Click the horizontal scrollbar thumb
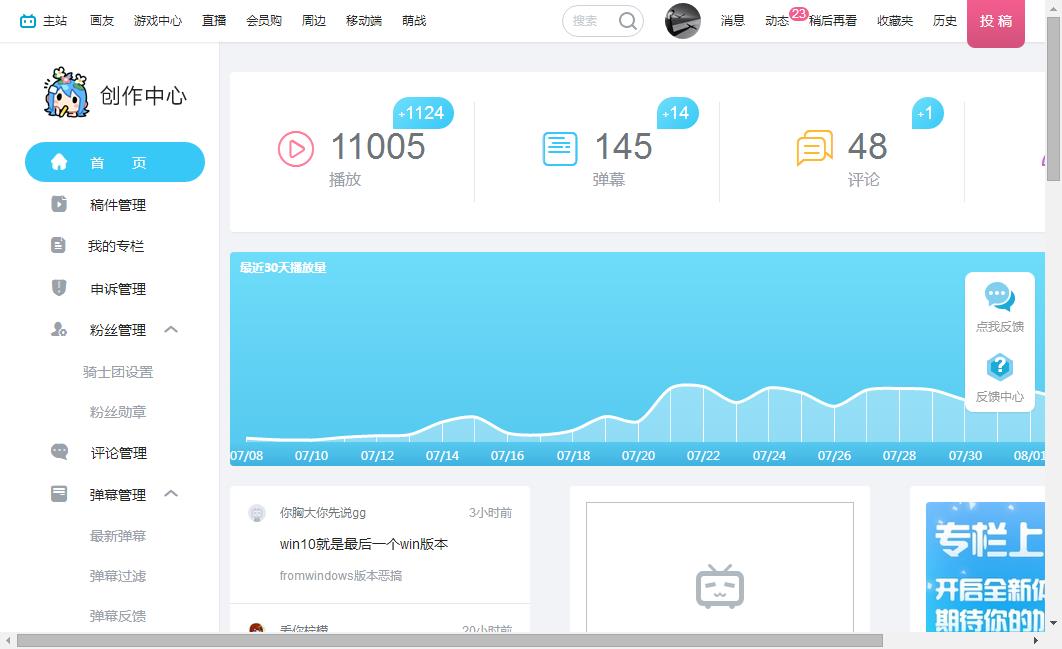1062x649 pixels. 450,640
